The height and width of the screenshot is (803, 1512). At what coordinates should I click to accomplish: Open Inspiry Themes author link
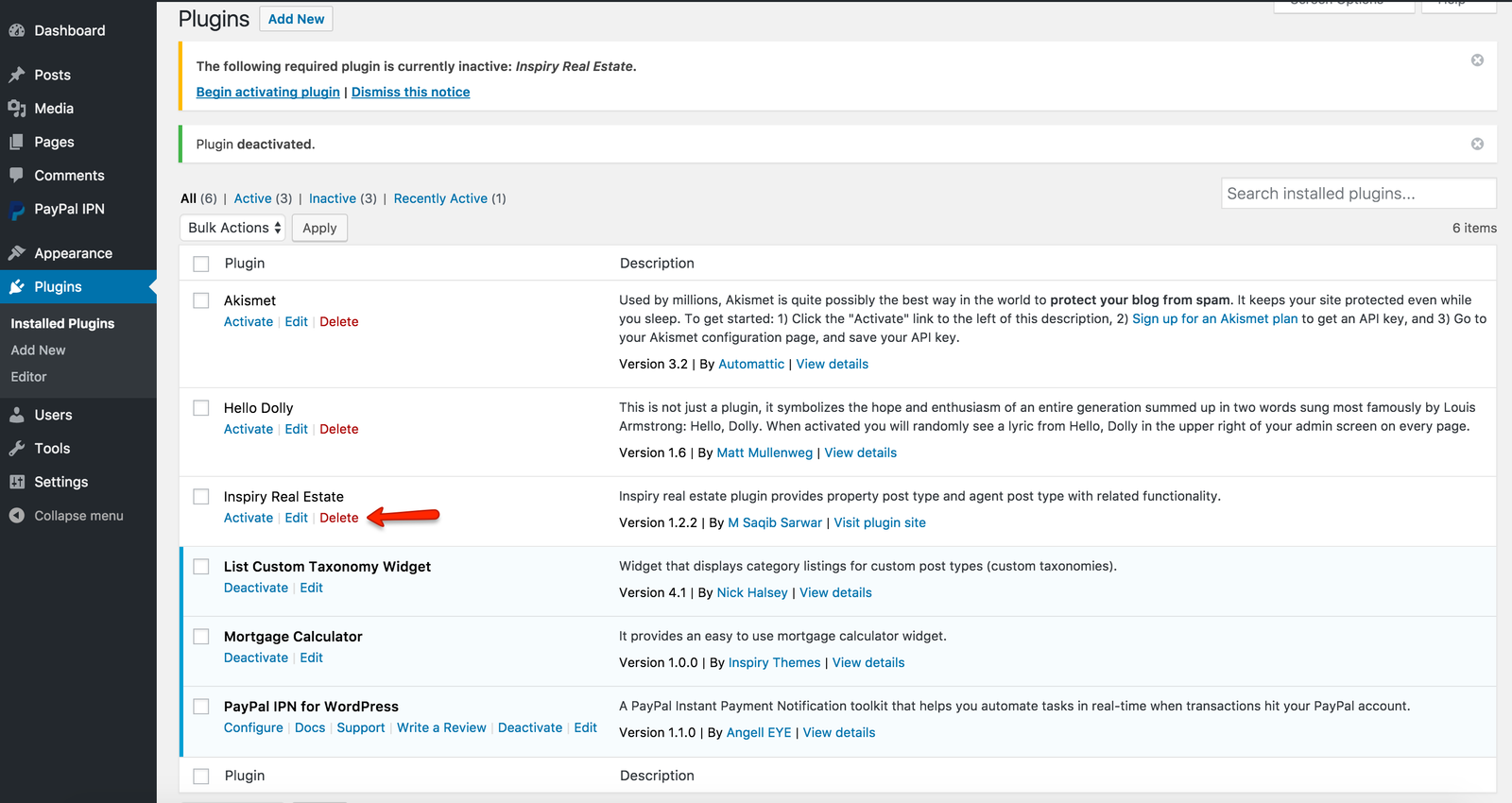point(774,662)
